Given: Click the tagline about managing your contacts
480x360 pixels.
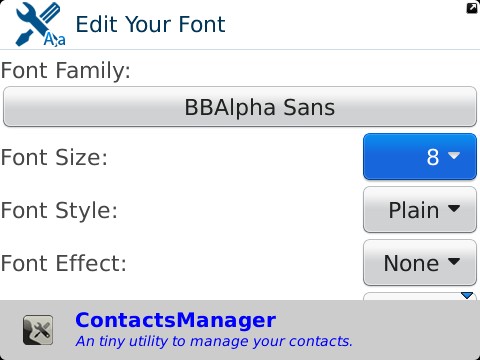Looking at the screenshot, I should [x=214, y=341].
